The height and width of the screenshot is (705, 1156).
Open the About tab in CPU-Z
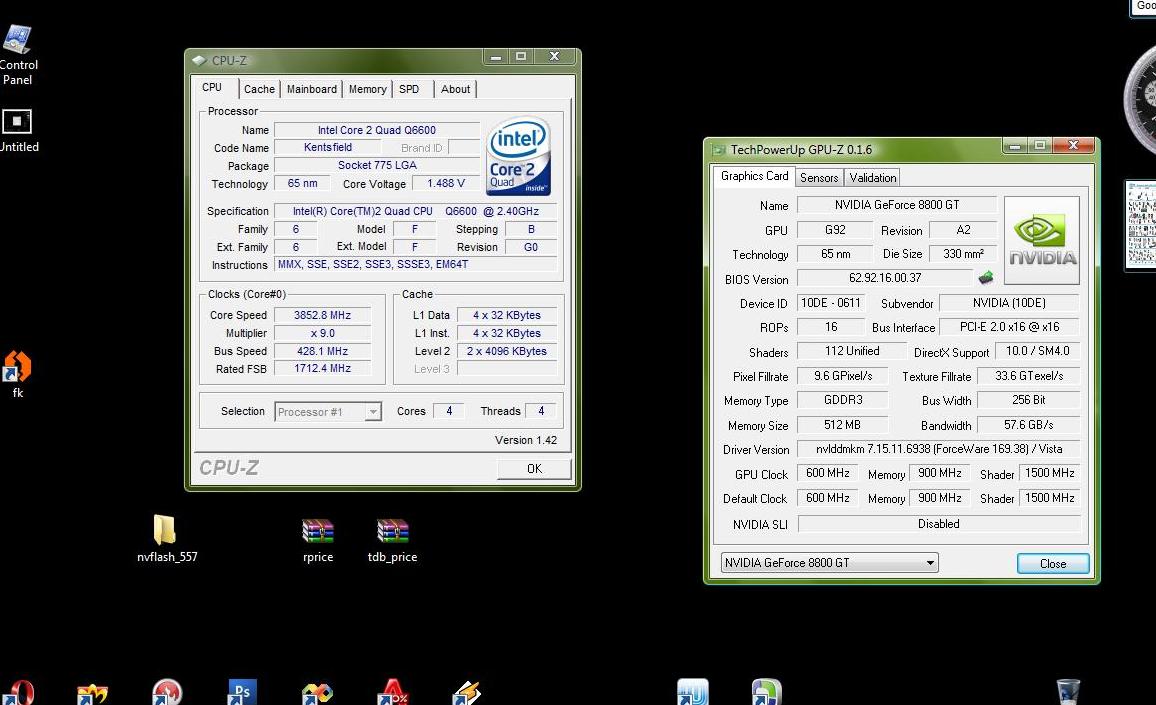click(456, 89)
